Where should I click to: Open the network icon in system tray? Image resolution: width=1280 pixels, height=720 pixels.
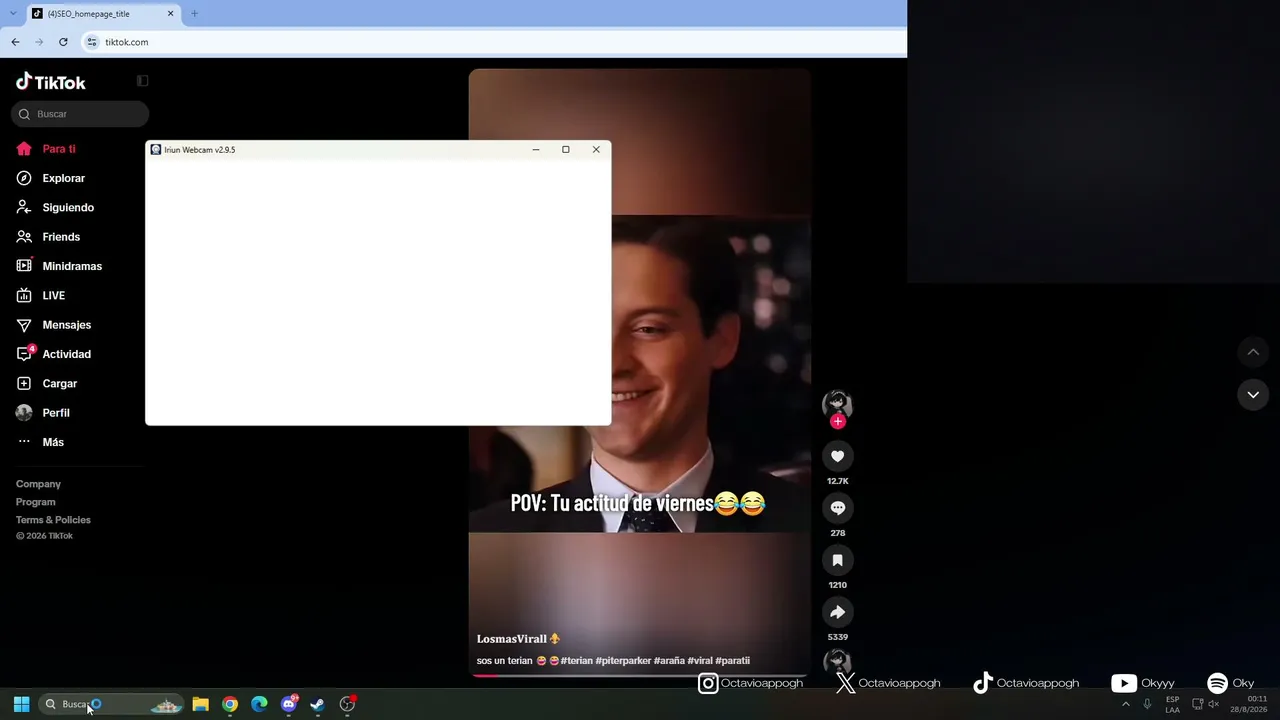[1198, 704]
